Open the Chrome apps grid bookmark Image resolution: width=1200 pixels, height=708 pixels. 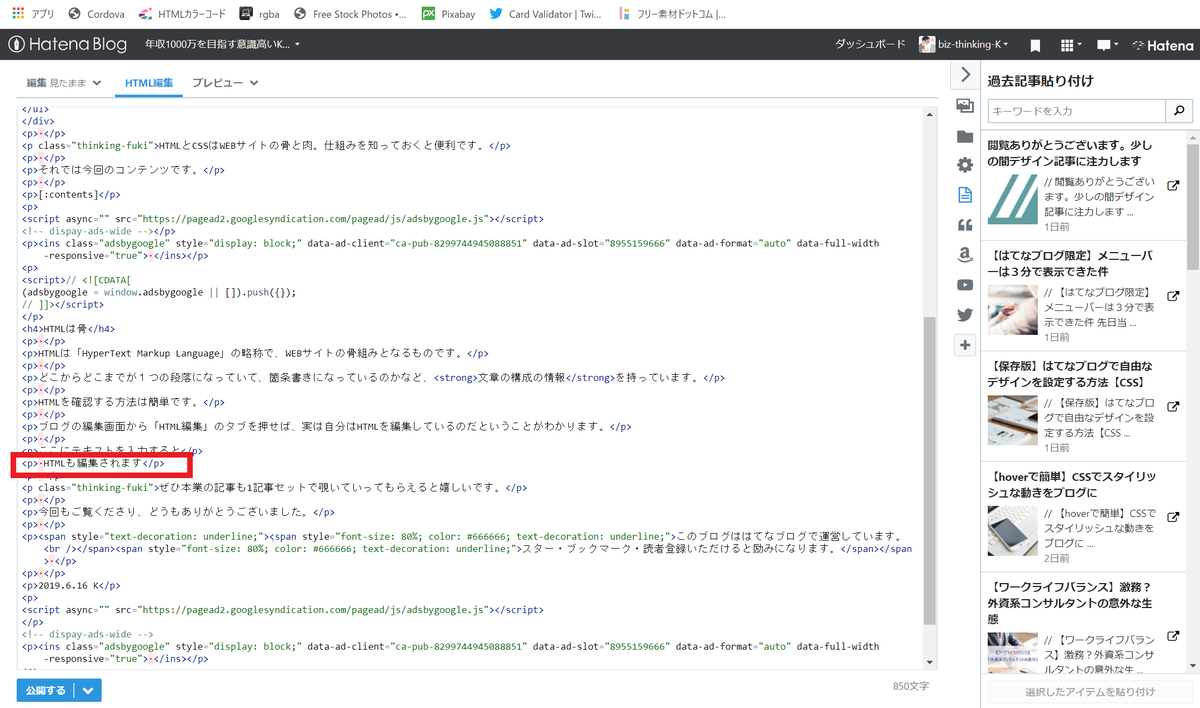(x=33, y=14)
